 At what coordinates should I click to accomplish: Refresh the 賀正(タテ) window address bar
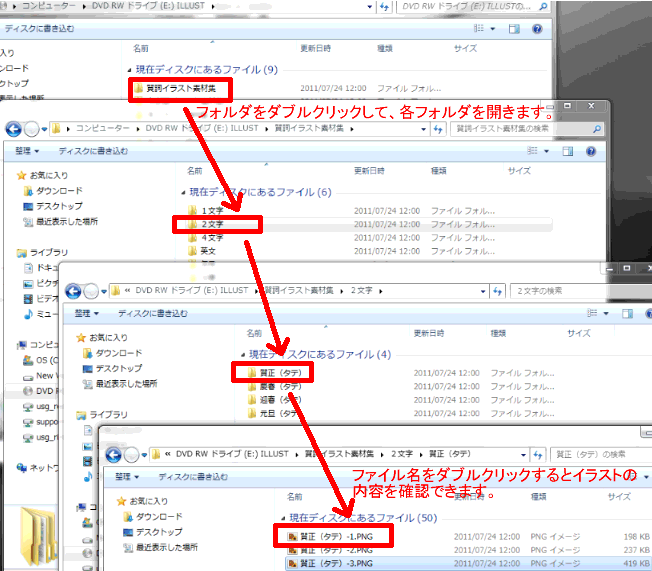pos(538,455)
